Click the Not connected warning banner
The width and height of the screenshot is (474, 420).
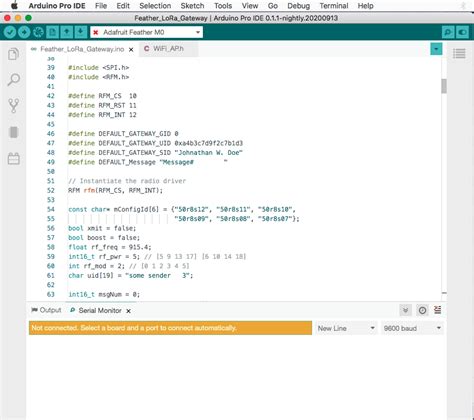tap(170, 328)
